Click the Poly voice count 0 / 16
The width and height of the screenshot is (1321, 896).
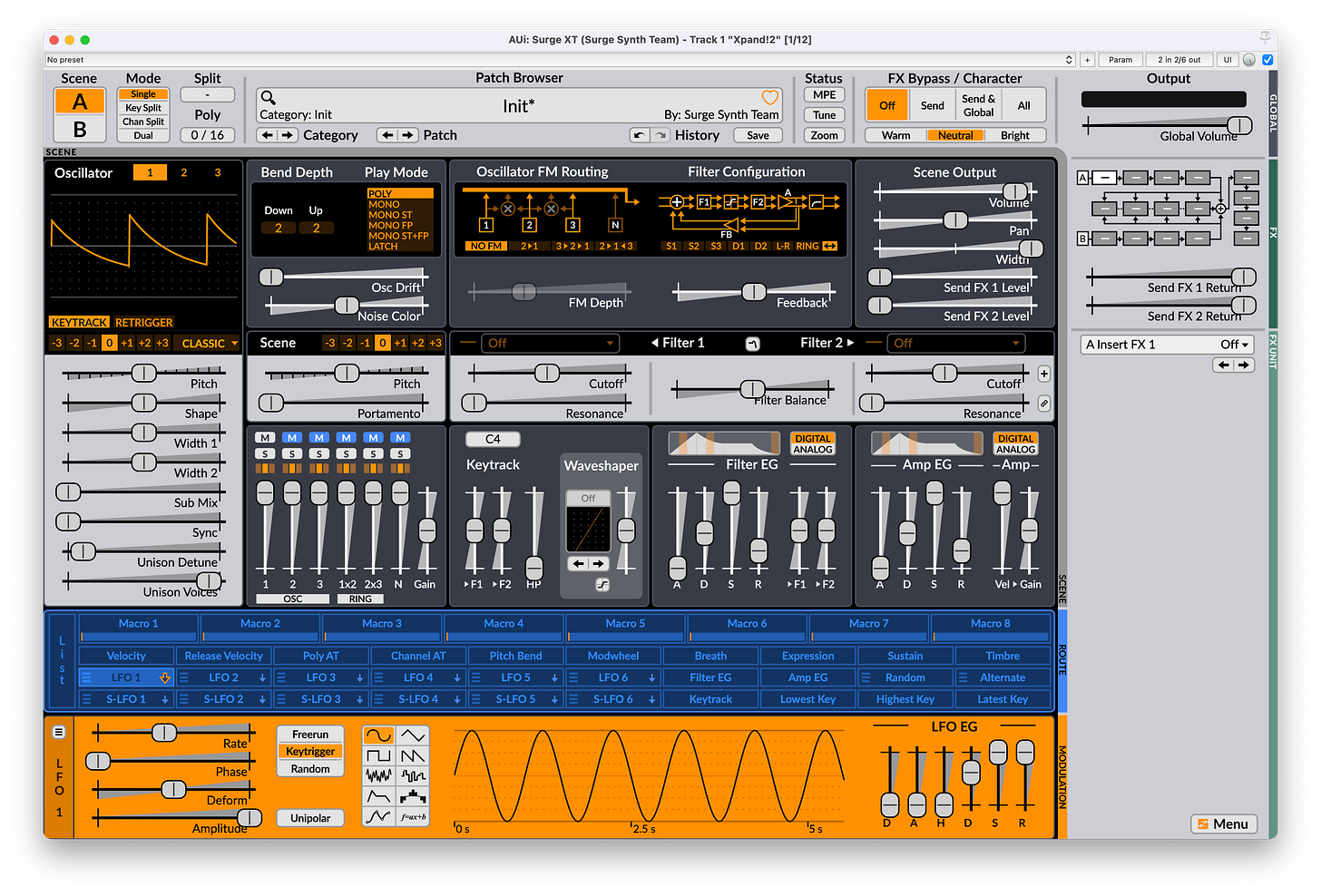click(x=208, y=135)
